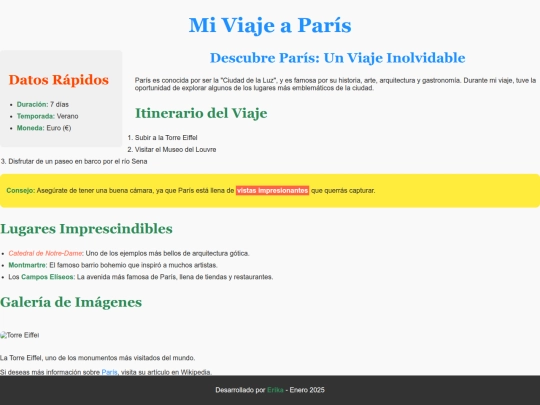
Task: Click the 'Itinerario del Viaje' heading
Action: tap(201, 113)
